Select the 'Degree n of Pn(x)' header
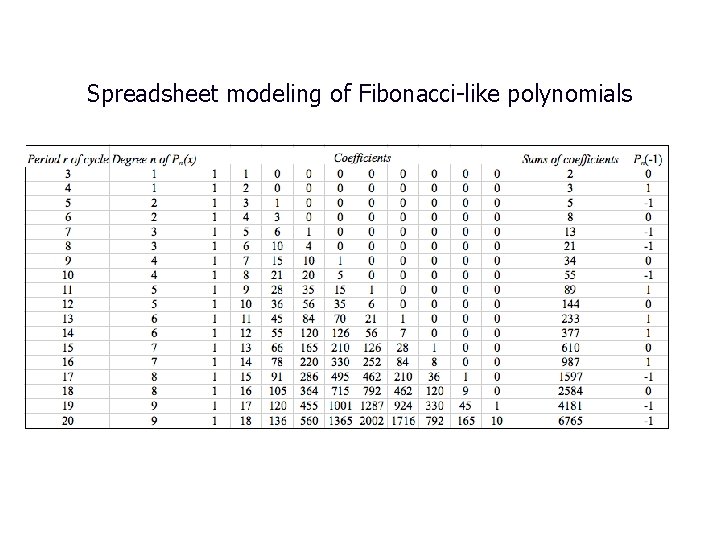This screenshot has width=720, height=540. coord(154,159)
